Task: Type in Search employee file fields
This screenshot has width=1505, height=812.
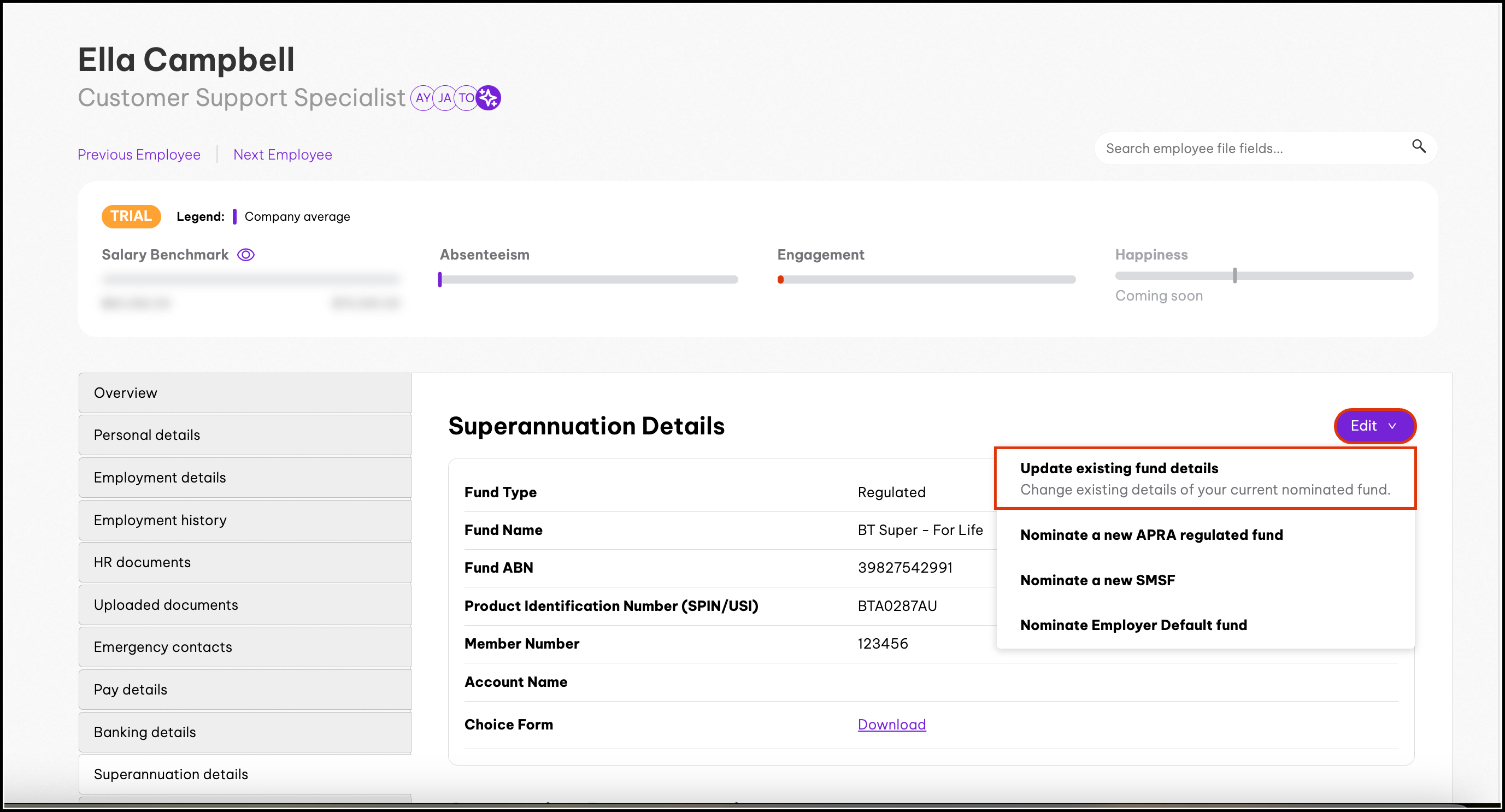Action: click(x=1250, y=149)
